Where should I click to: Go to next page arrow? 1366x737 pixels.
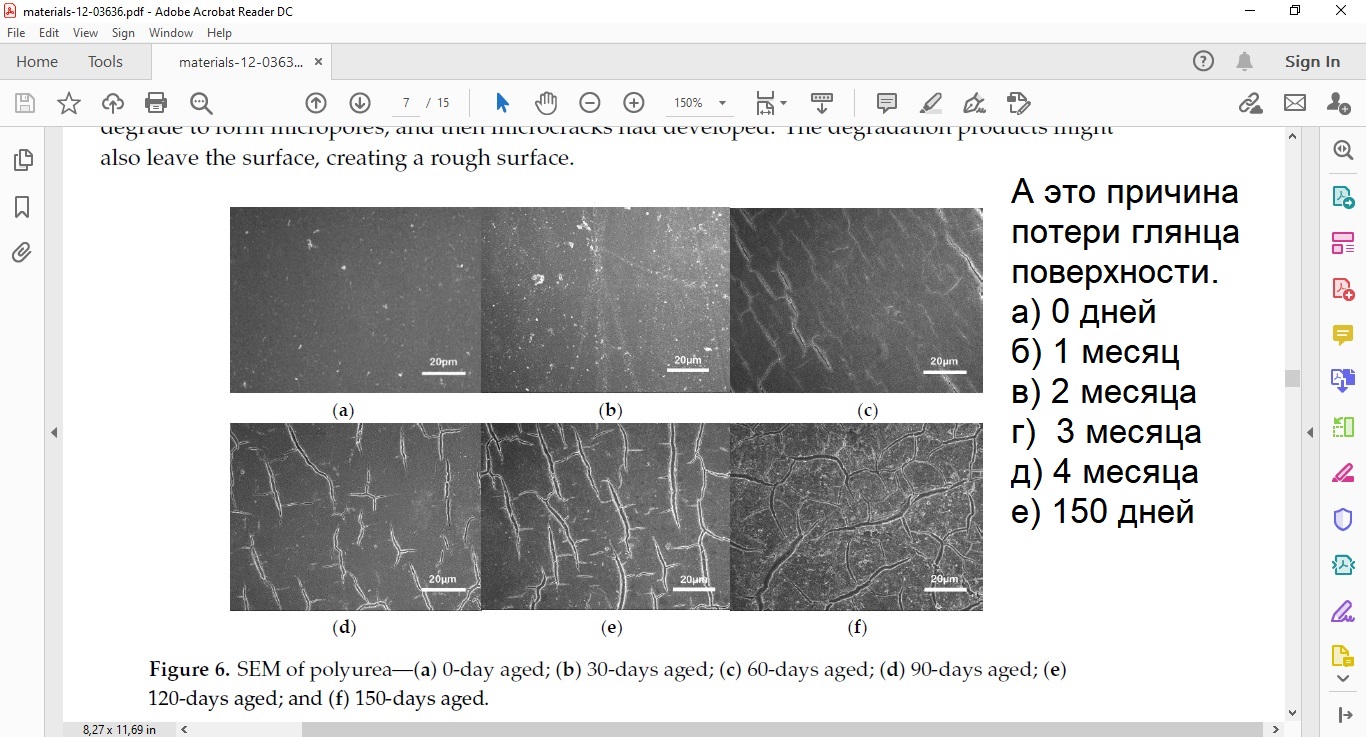(360, 103)
